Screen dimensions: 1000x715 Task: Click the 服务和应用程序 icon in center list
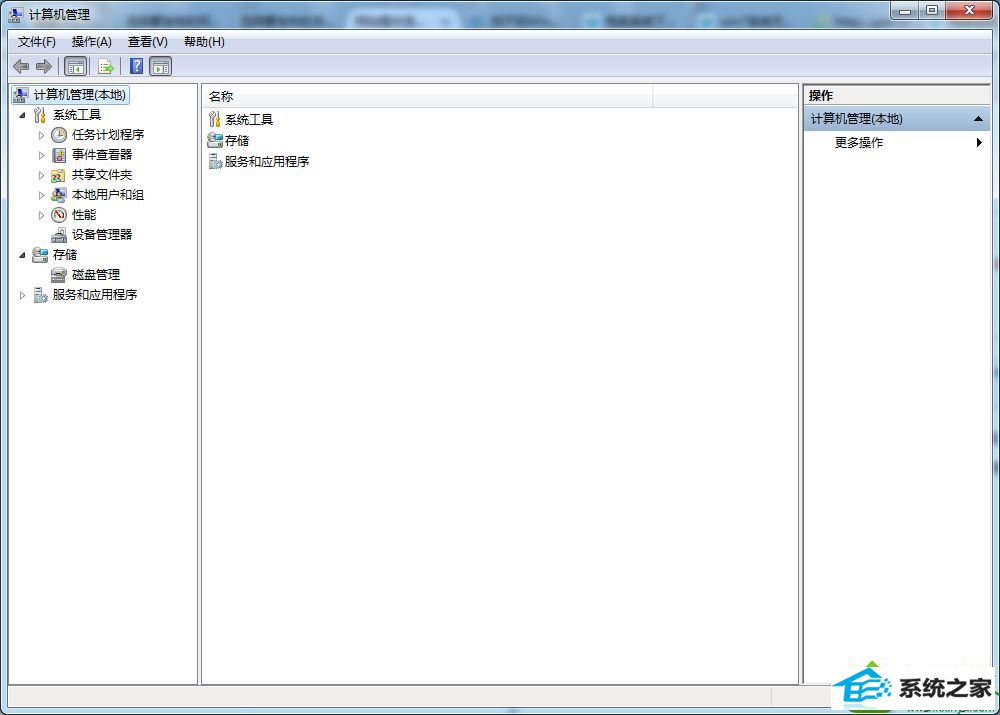coord(215,161)
